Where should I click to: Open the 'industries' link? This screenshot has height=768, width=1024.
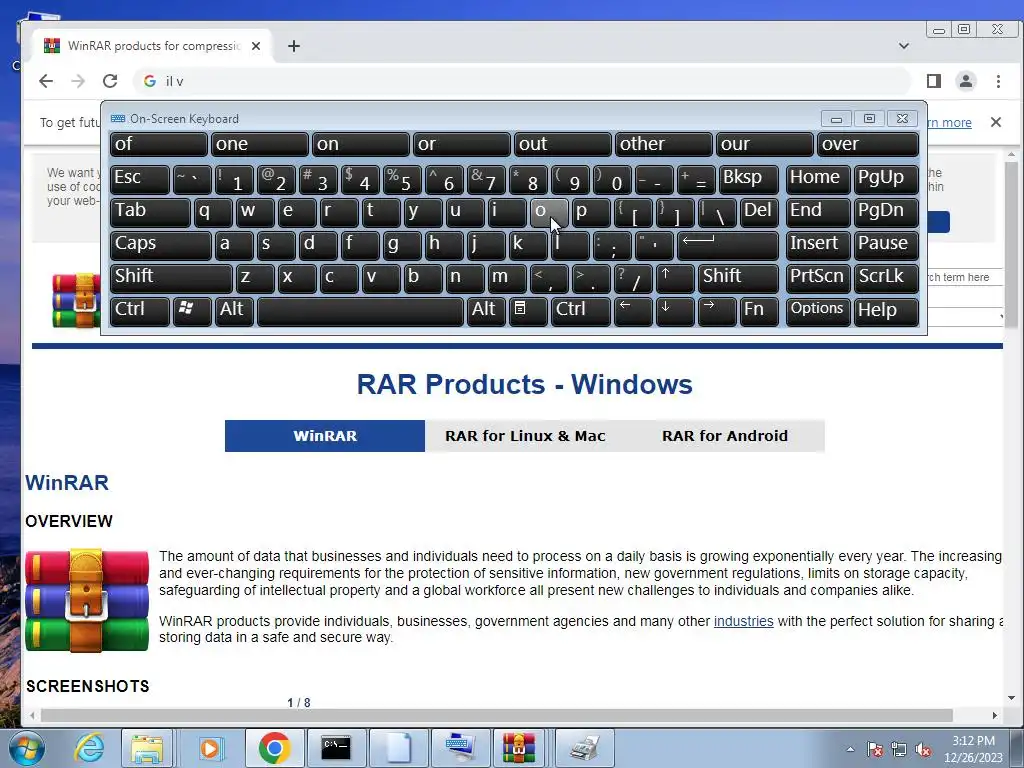pos(743,621)
